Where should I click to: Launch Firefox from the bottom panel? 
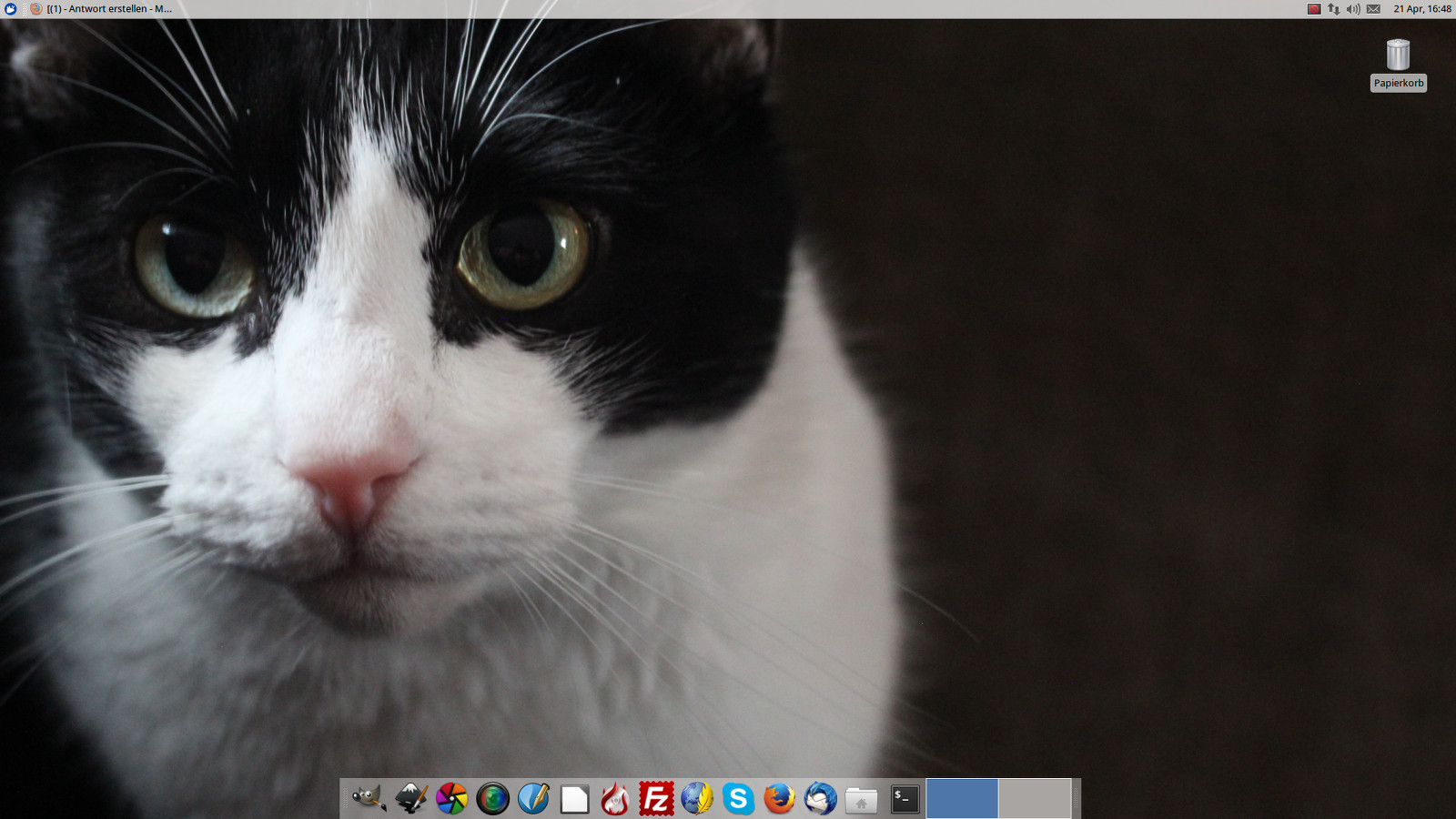779,799
